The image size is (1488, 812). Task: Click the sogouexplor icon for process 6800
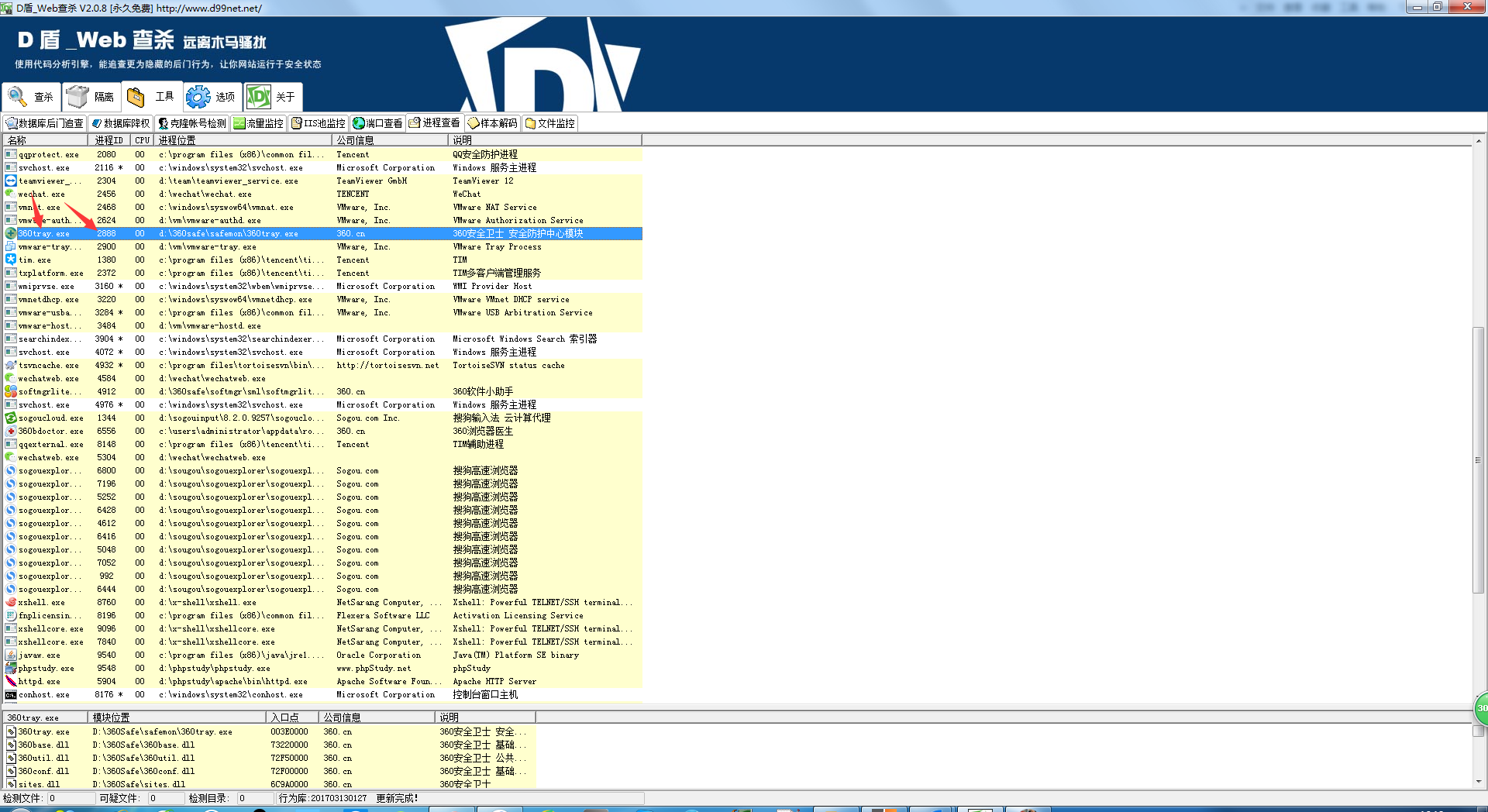11,470
